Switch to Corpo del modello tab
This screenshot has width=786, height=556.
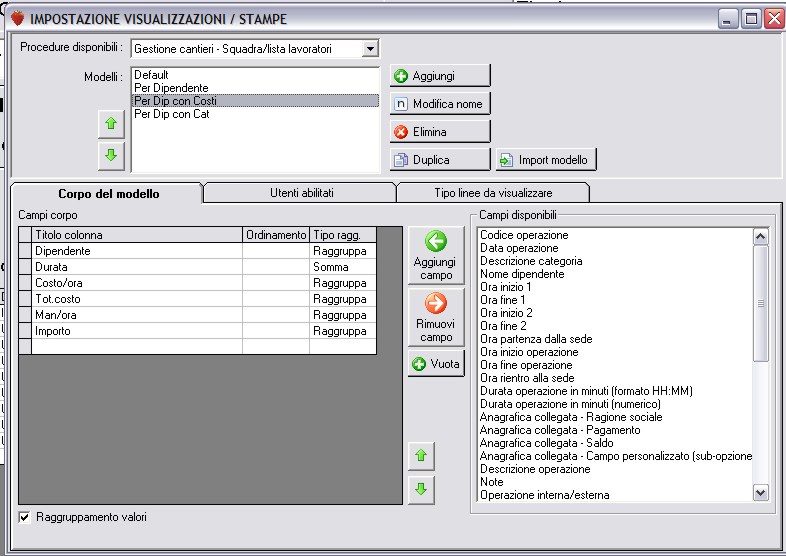click(108, 194)
